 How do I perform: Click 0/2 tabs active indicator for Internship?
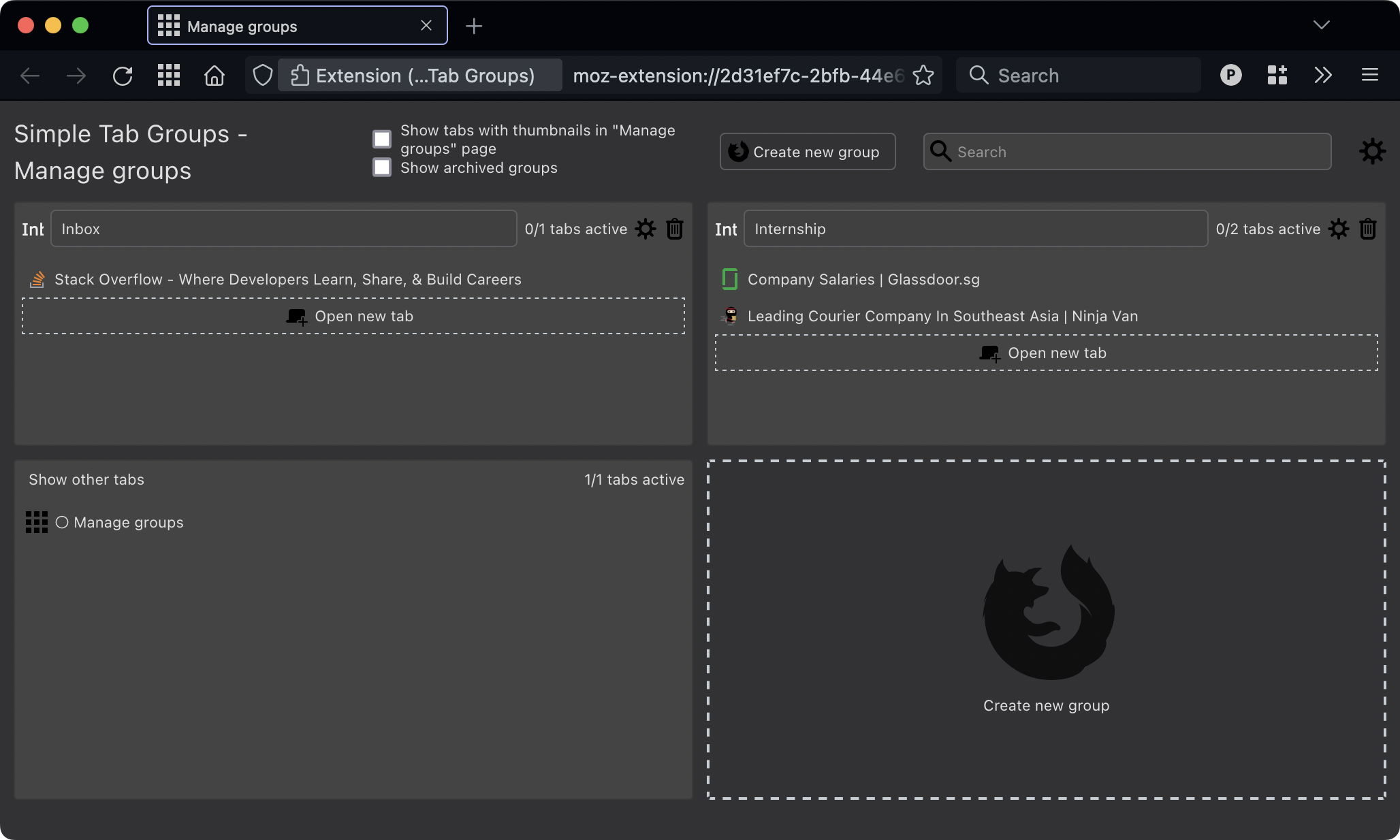click(x=1267, y=229)
